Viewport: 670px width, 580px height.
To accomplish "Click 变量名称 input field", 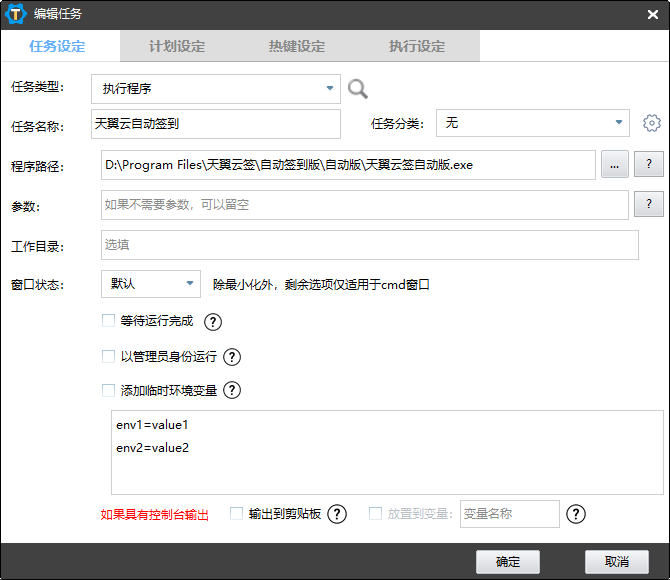I will click(510, 514).
